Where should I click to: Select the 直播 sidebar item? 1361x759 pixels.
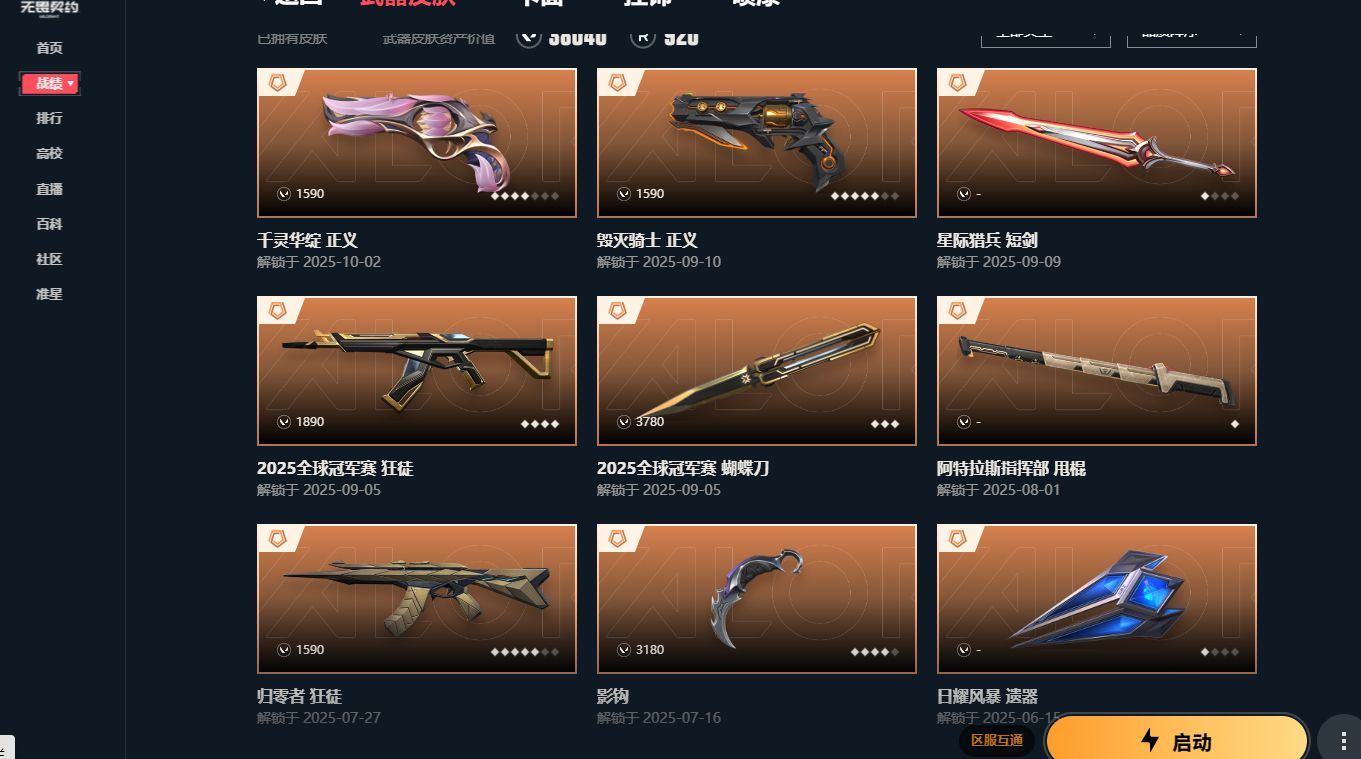click(x=49, y=189)
